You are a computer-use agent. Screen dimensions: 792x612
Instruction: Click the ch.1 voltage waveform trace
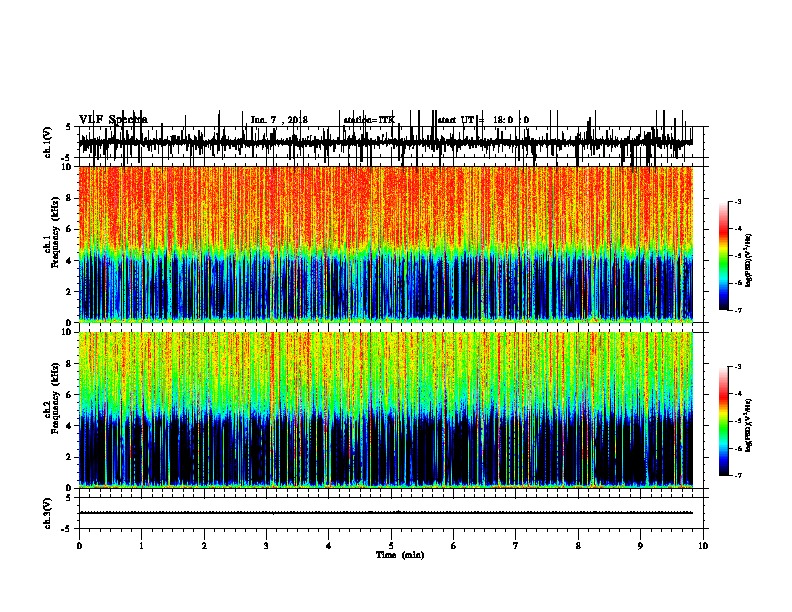pos(386,142)
